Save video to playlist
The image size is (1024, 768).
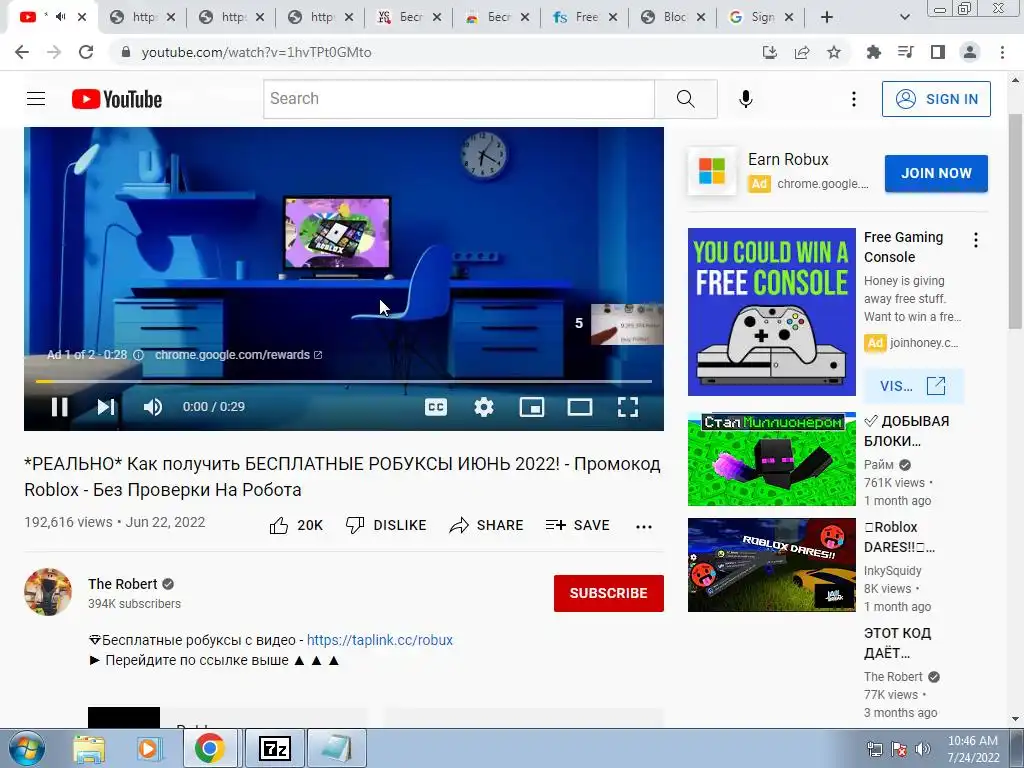pyautogui.click(x=578, y=525)
